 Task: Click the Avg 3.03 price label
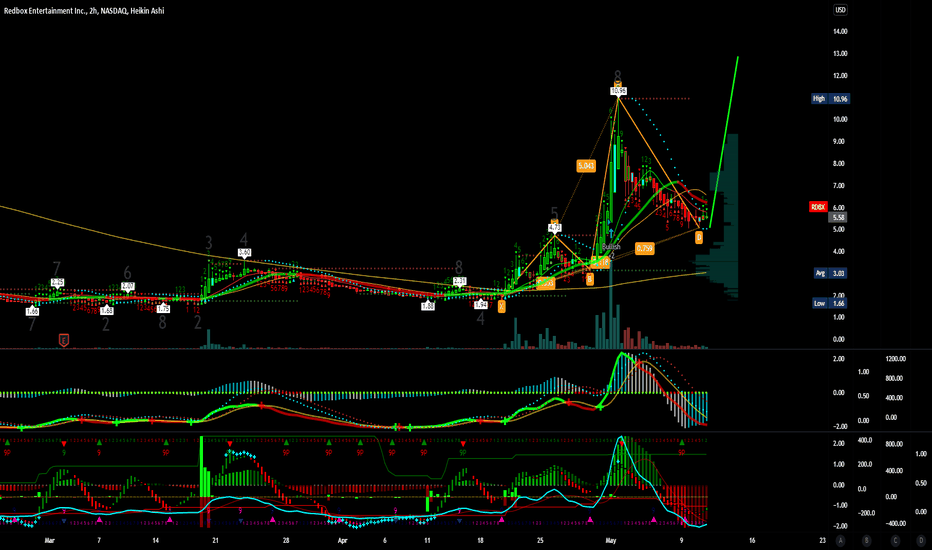[x=831, y=274]
